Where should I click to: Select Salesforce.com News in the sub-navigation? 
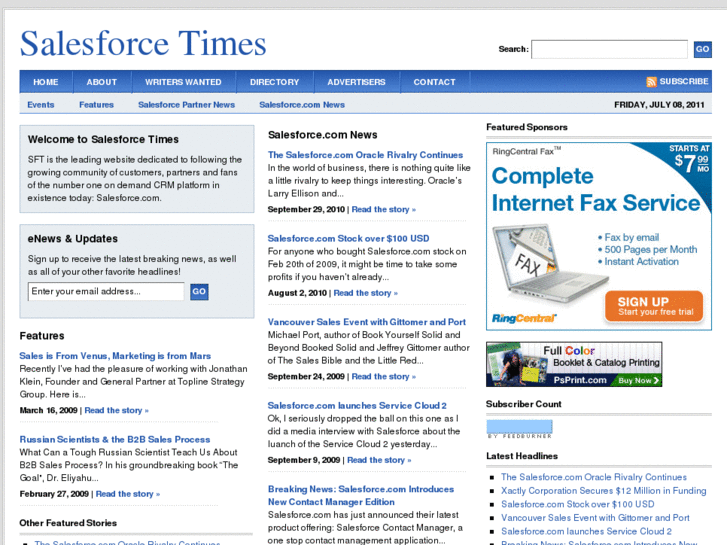click(302, 105)
